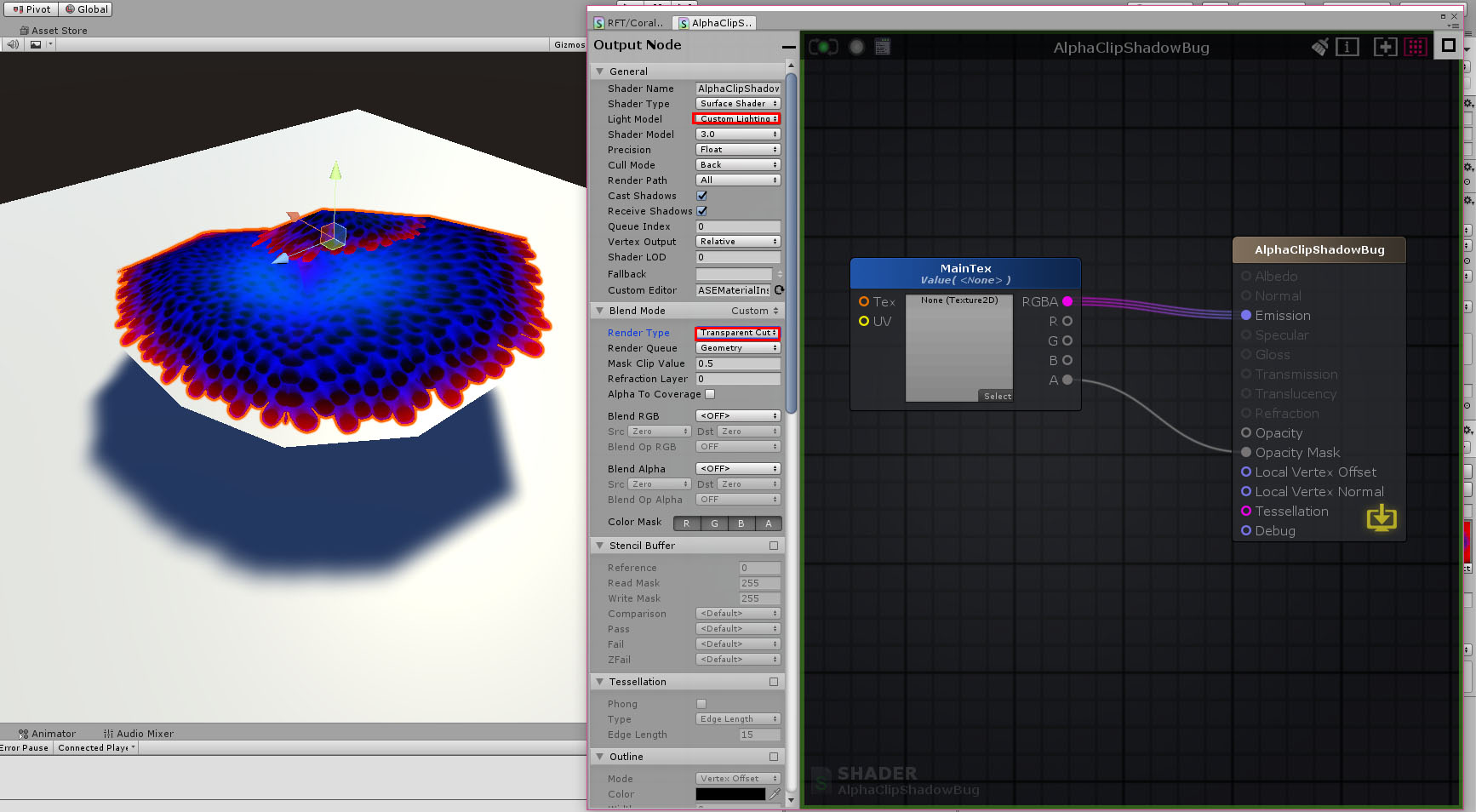Clean unused nodes with the broom icon
The width and height of the screenshot is (1476, 812).
(x=1319, y=47)
